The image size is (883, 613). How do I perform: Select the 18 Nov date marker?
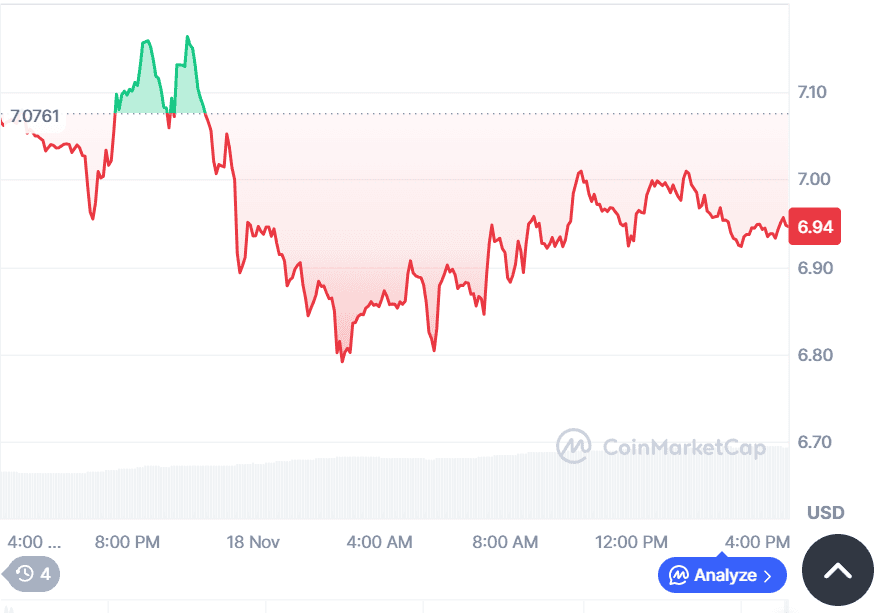point(254,542)
